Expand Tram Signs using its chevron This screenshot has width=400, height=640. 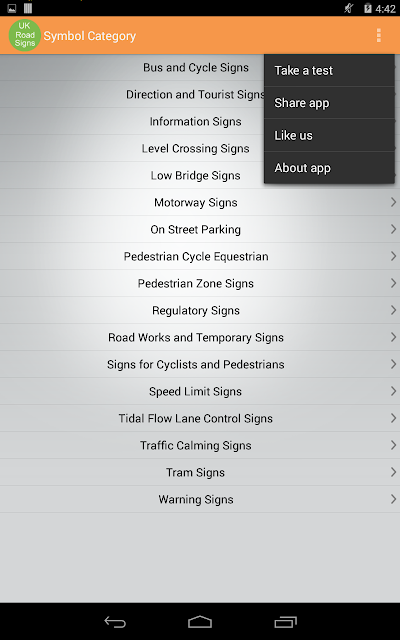(393, 472)
